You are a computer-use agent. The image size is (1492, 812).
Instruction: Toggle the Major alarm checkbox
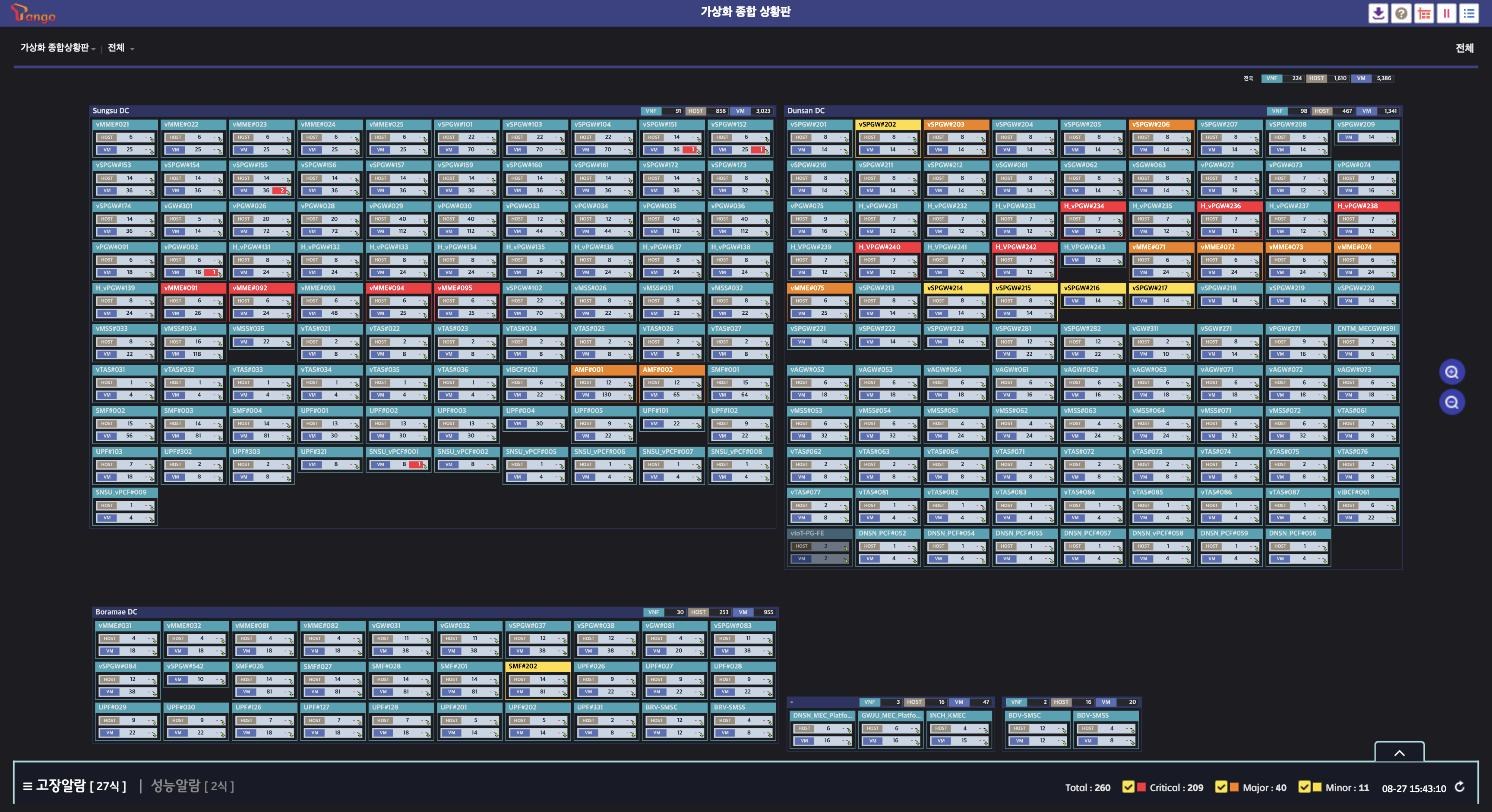pos(1221,787)
